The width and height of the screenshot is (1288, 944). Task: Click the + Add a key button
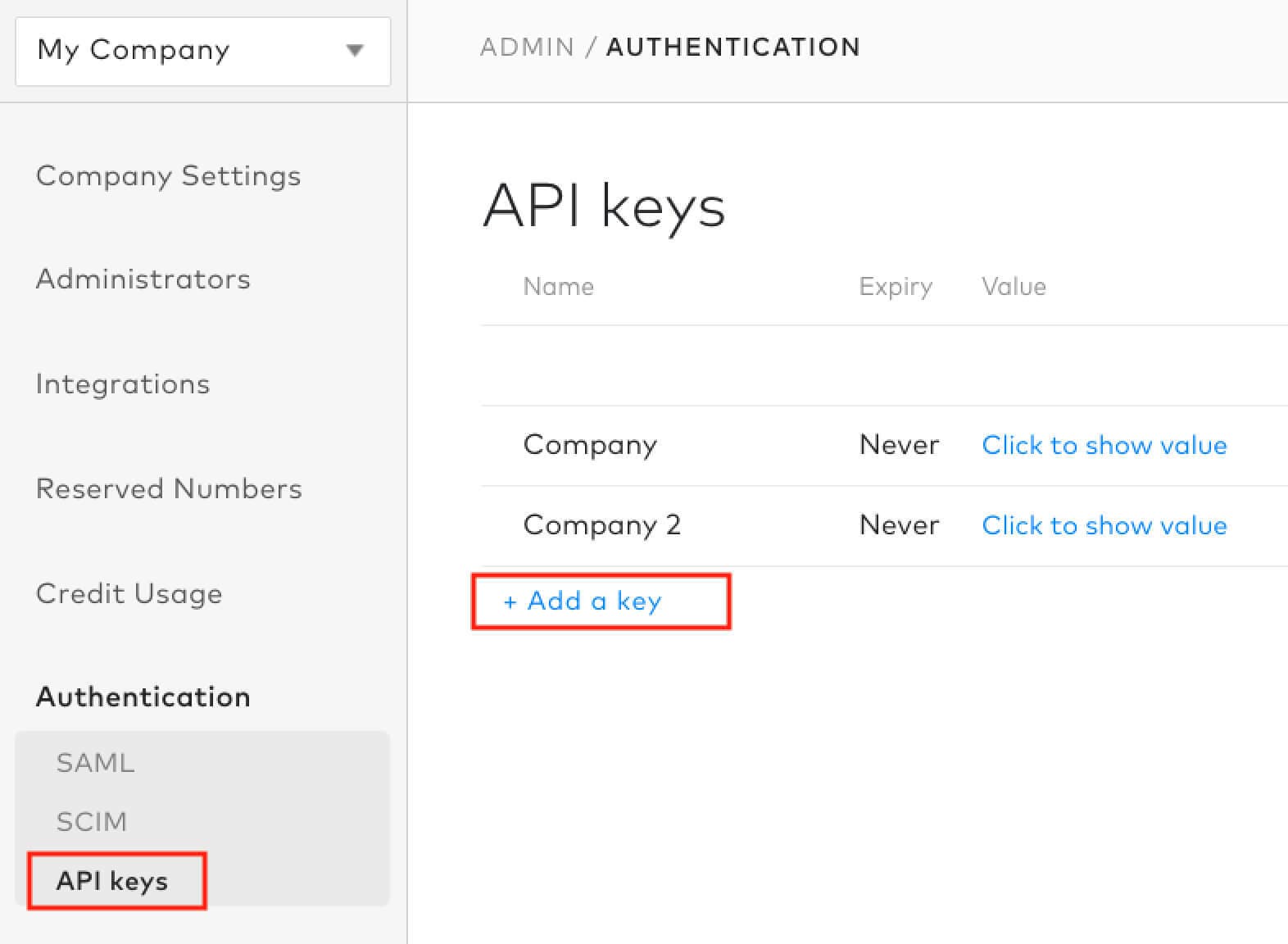[x=583, y=601]
